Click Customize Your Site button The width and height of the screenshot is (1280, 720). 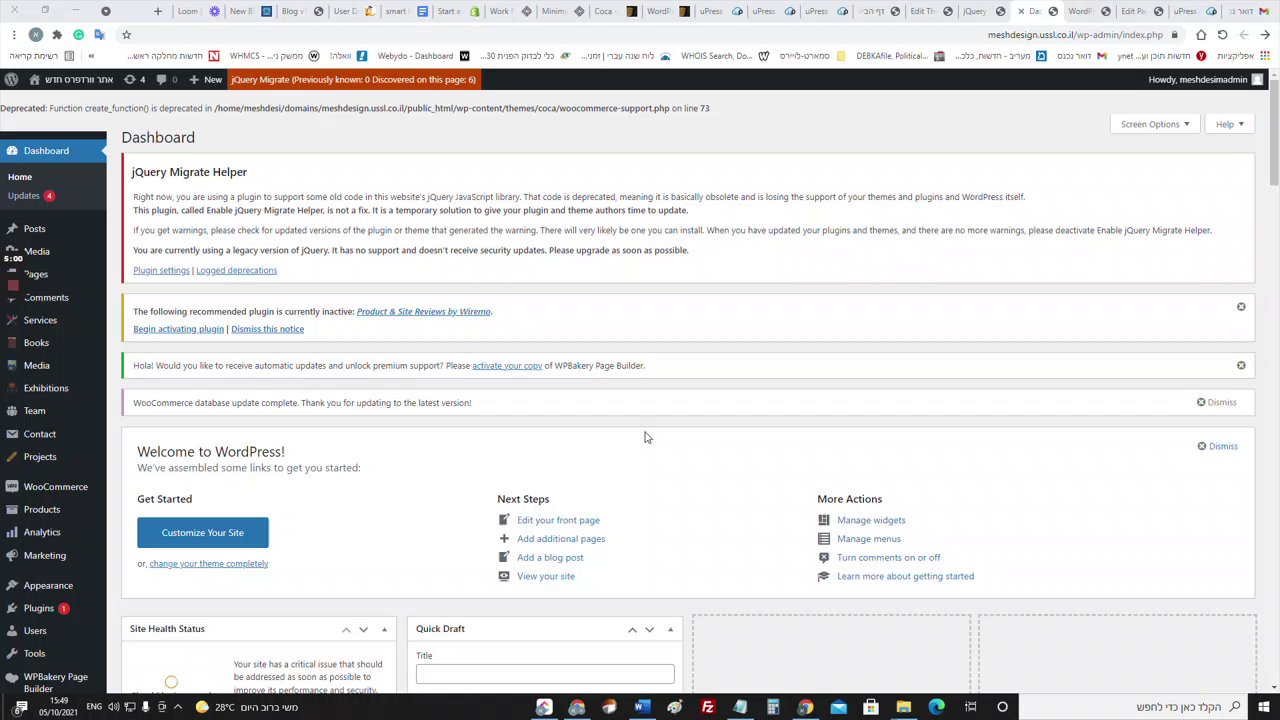coord(203,533)
